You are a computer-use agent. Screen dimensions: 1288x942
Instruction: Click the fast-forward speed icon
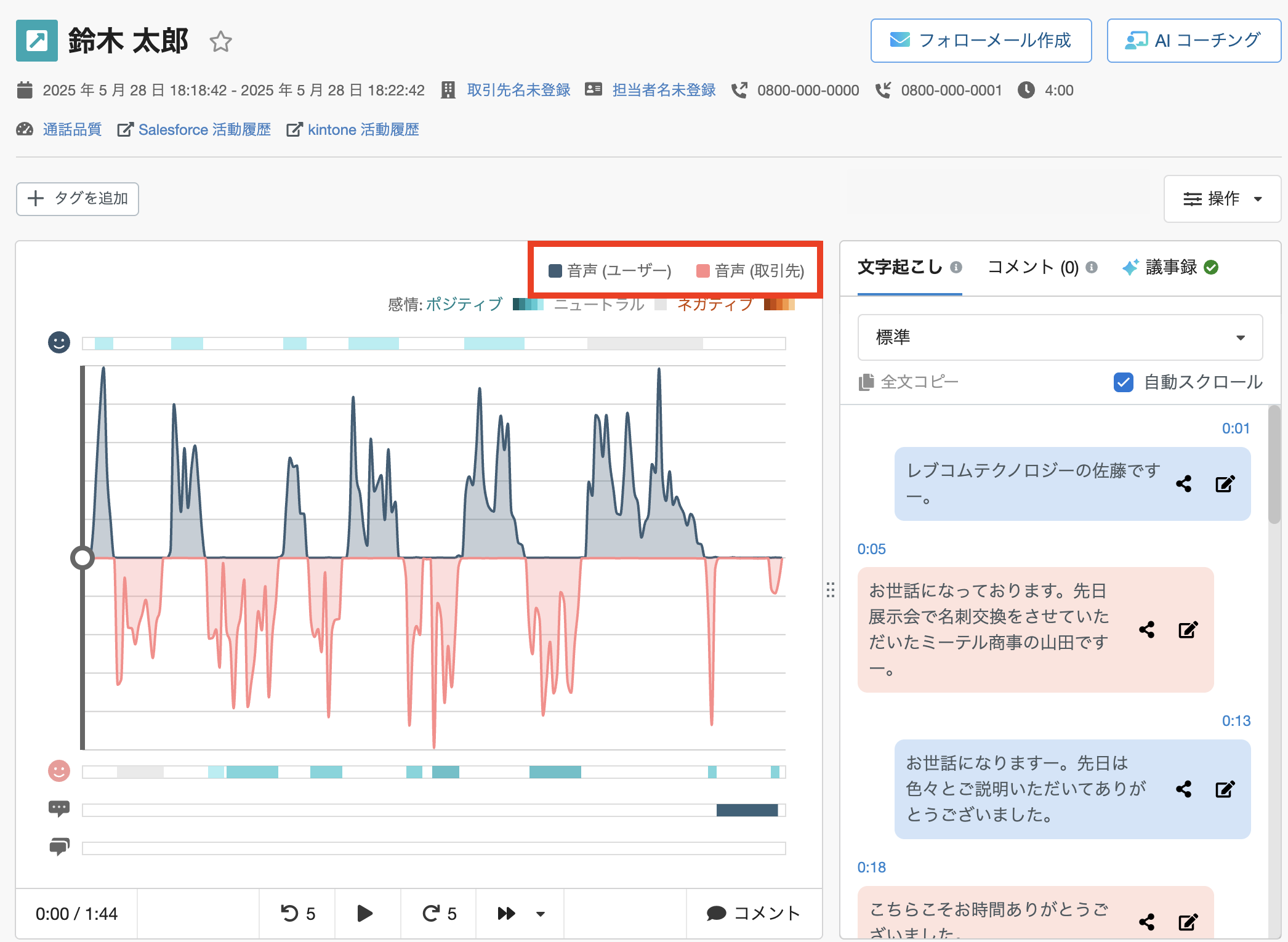pos(506,913)
